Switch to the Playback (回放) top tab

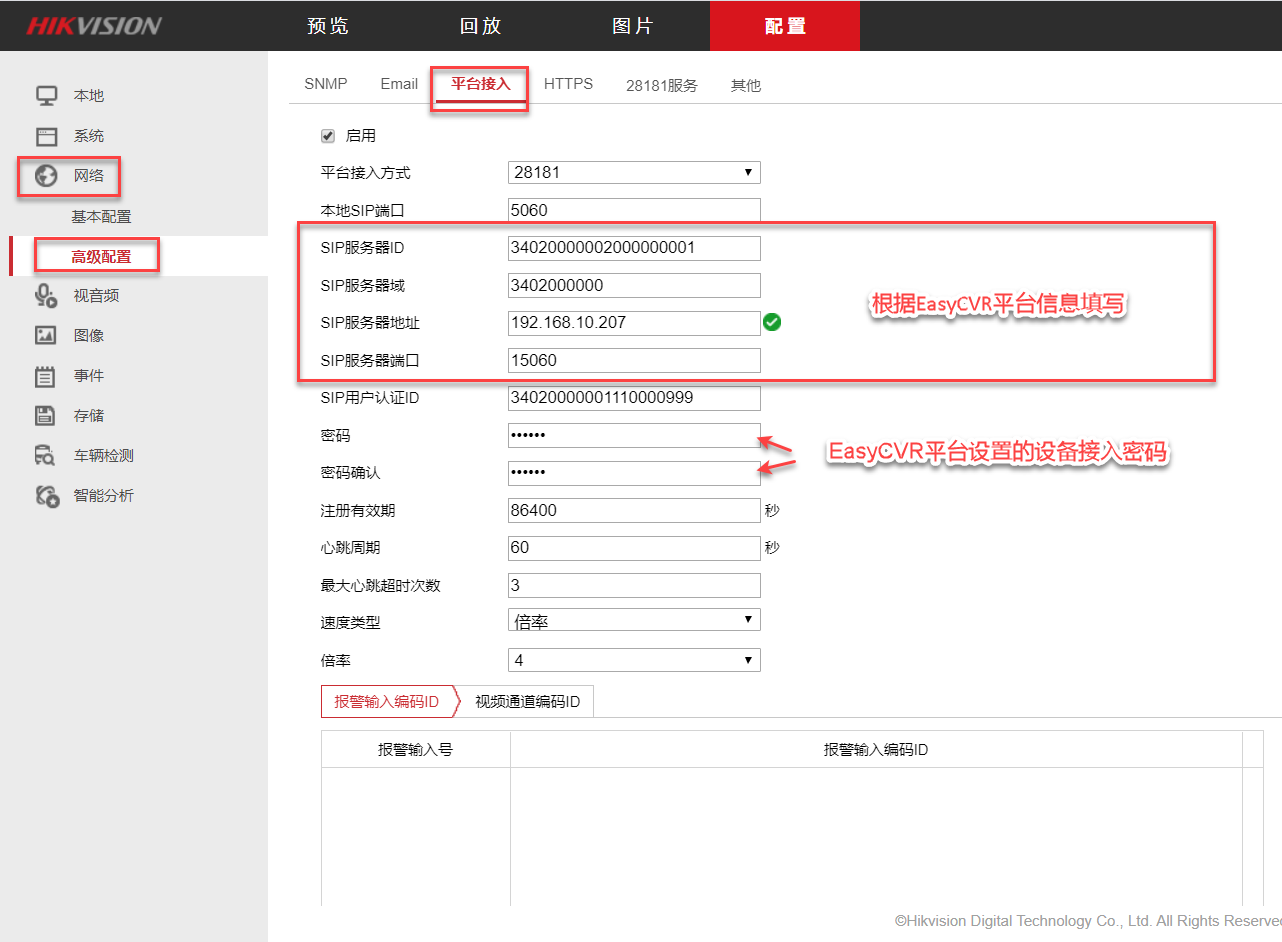480,26
